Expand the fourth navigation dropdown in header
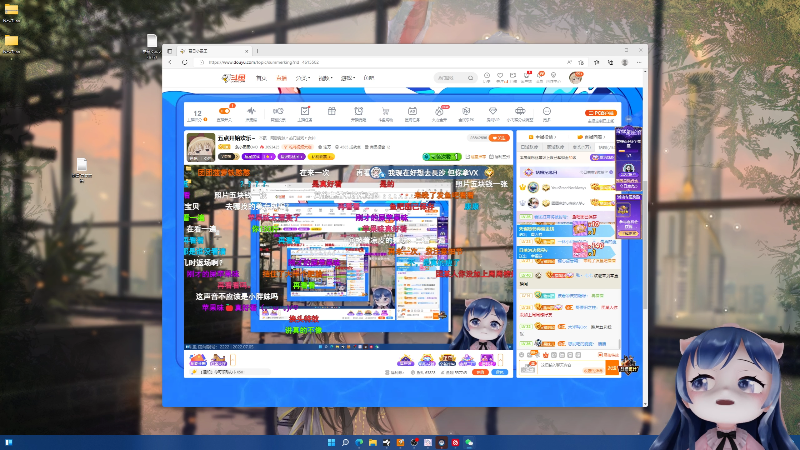Image resolution: width=800 pixels, height=450 pixels. point(324,78)
